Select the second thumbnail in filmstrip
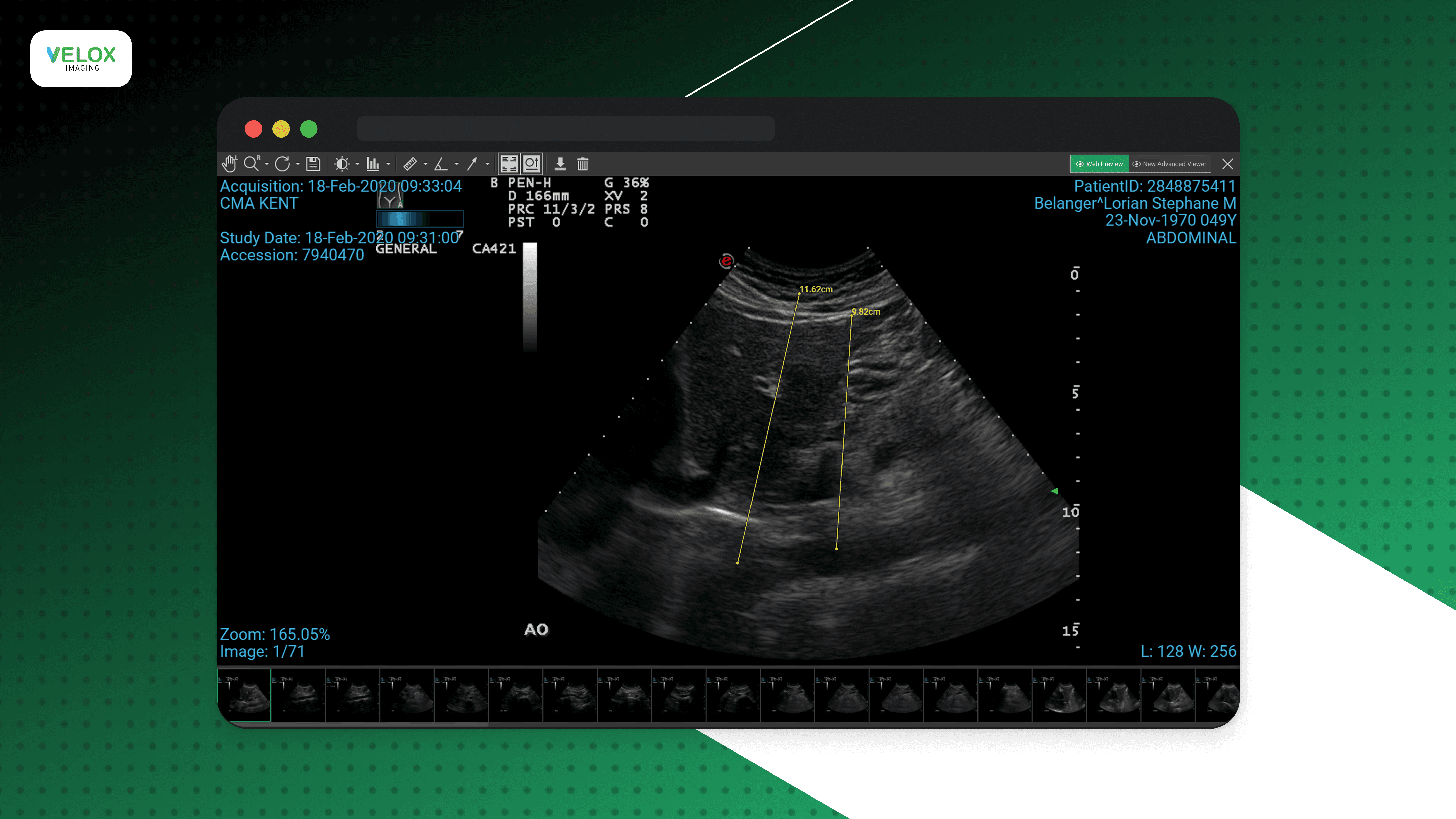 point(299,695)
